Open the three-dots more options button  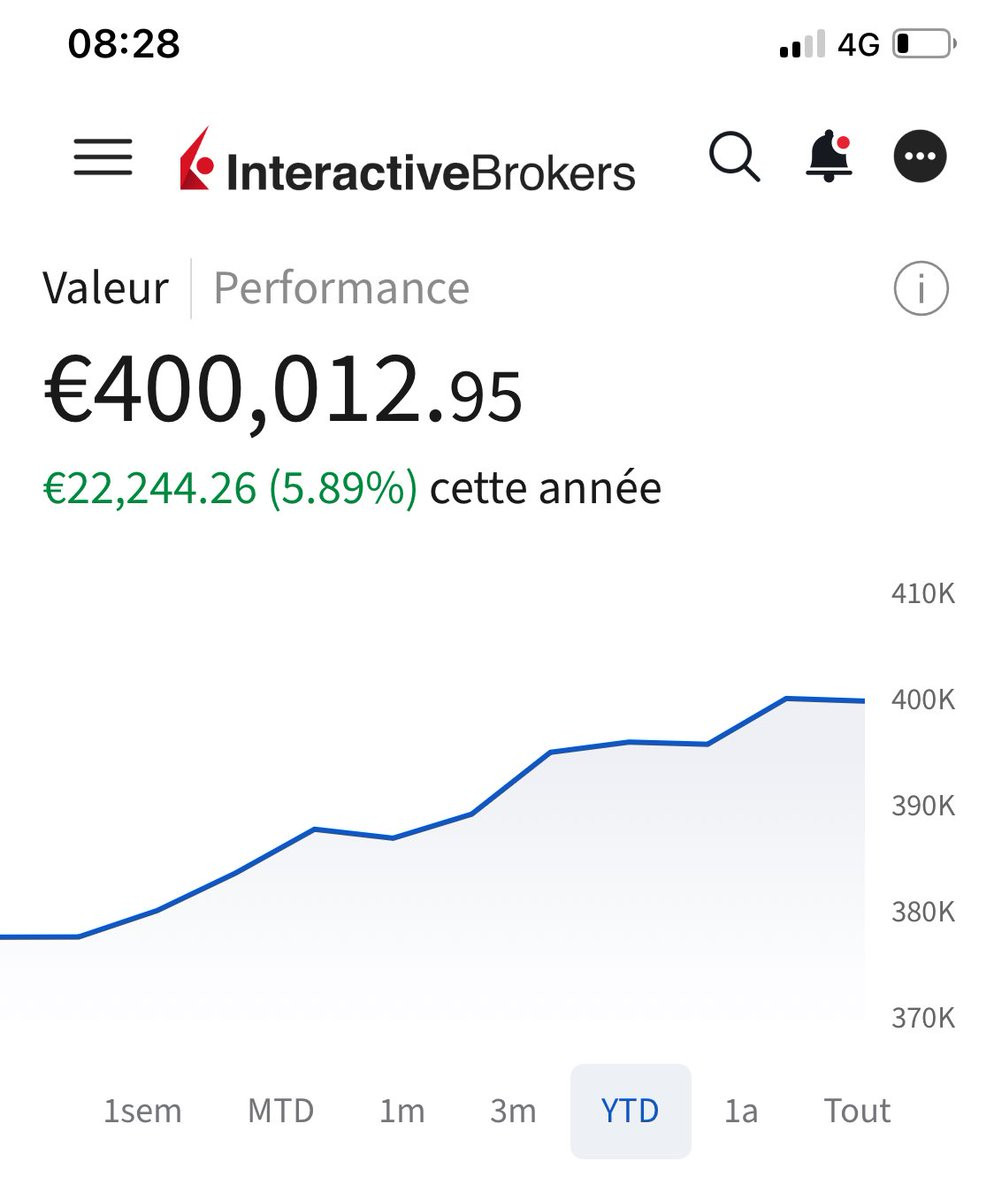tap(920, 156)
